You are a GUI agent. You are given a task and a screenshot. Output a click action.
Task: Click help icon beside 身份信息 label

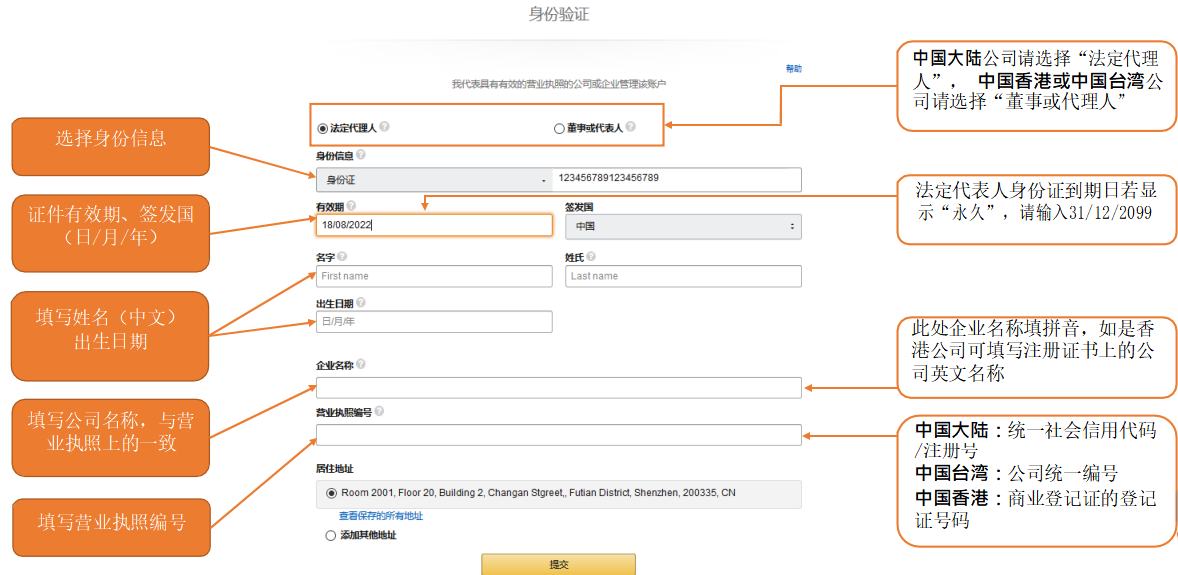point(360,155)
